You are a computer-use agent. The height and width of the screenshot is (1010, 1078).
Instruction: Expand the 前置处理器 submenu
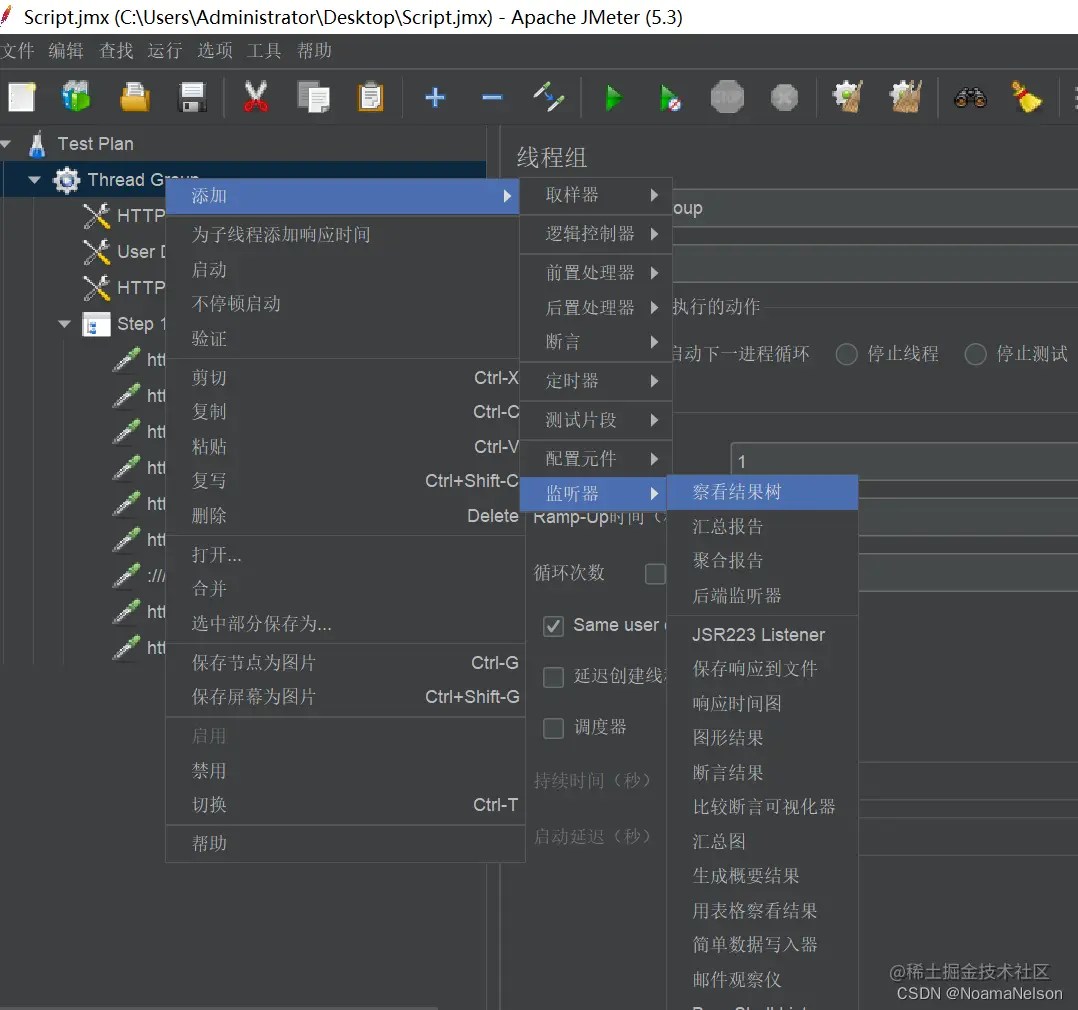[595, 273]
